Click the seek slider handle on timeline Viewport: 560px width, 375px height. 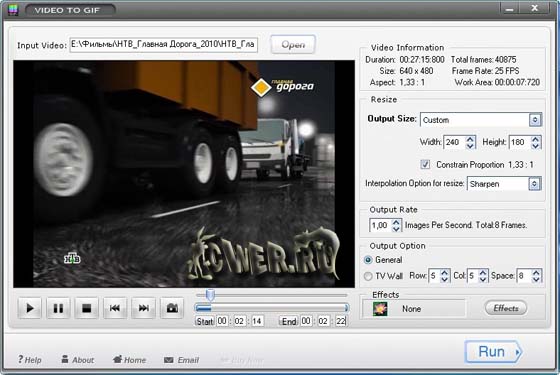[210, 295]
